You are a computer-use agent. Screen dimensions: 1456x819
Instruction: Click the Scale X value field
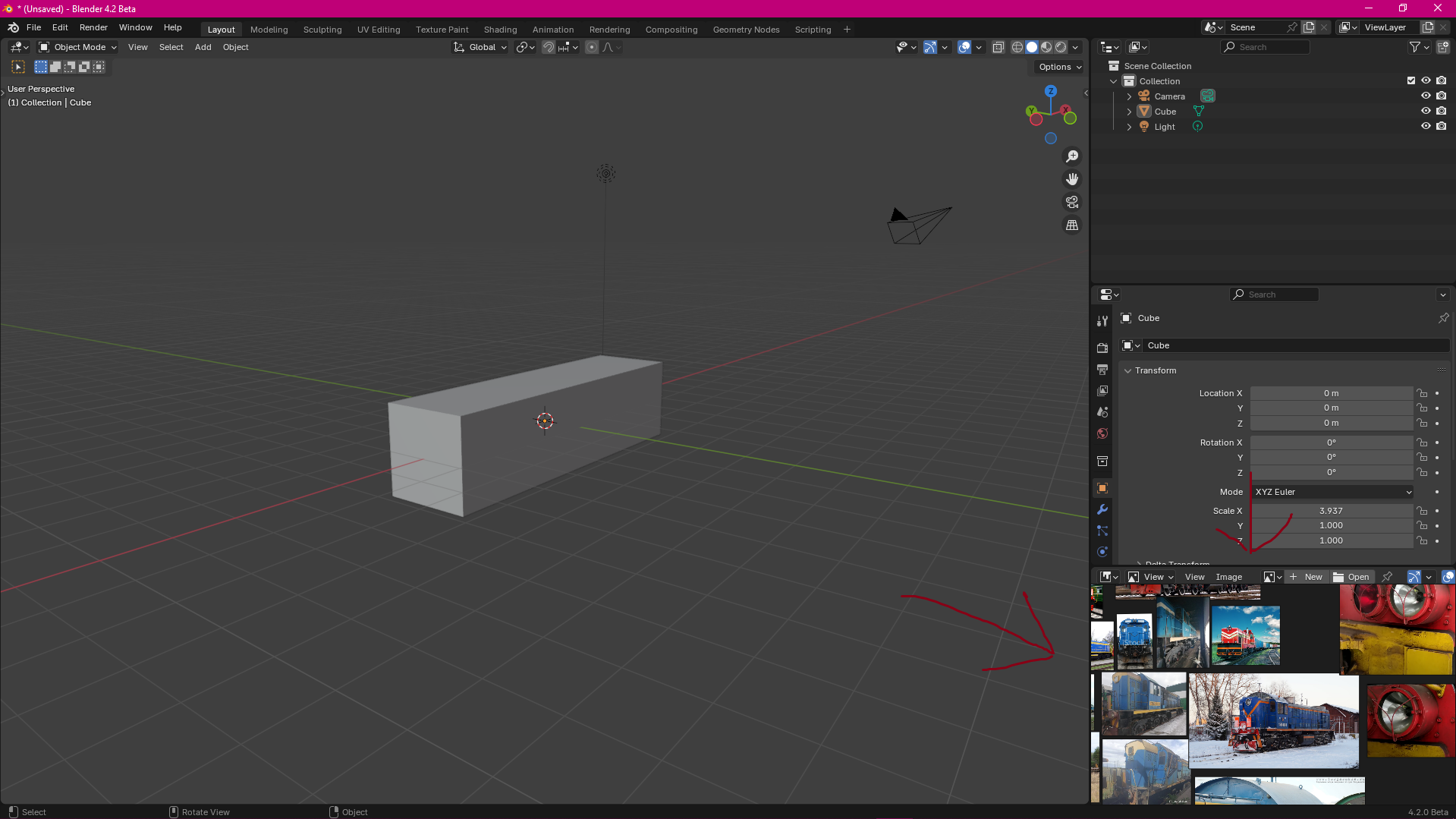(x=1332, y=511)
